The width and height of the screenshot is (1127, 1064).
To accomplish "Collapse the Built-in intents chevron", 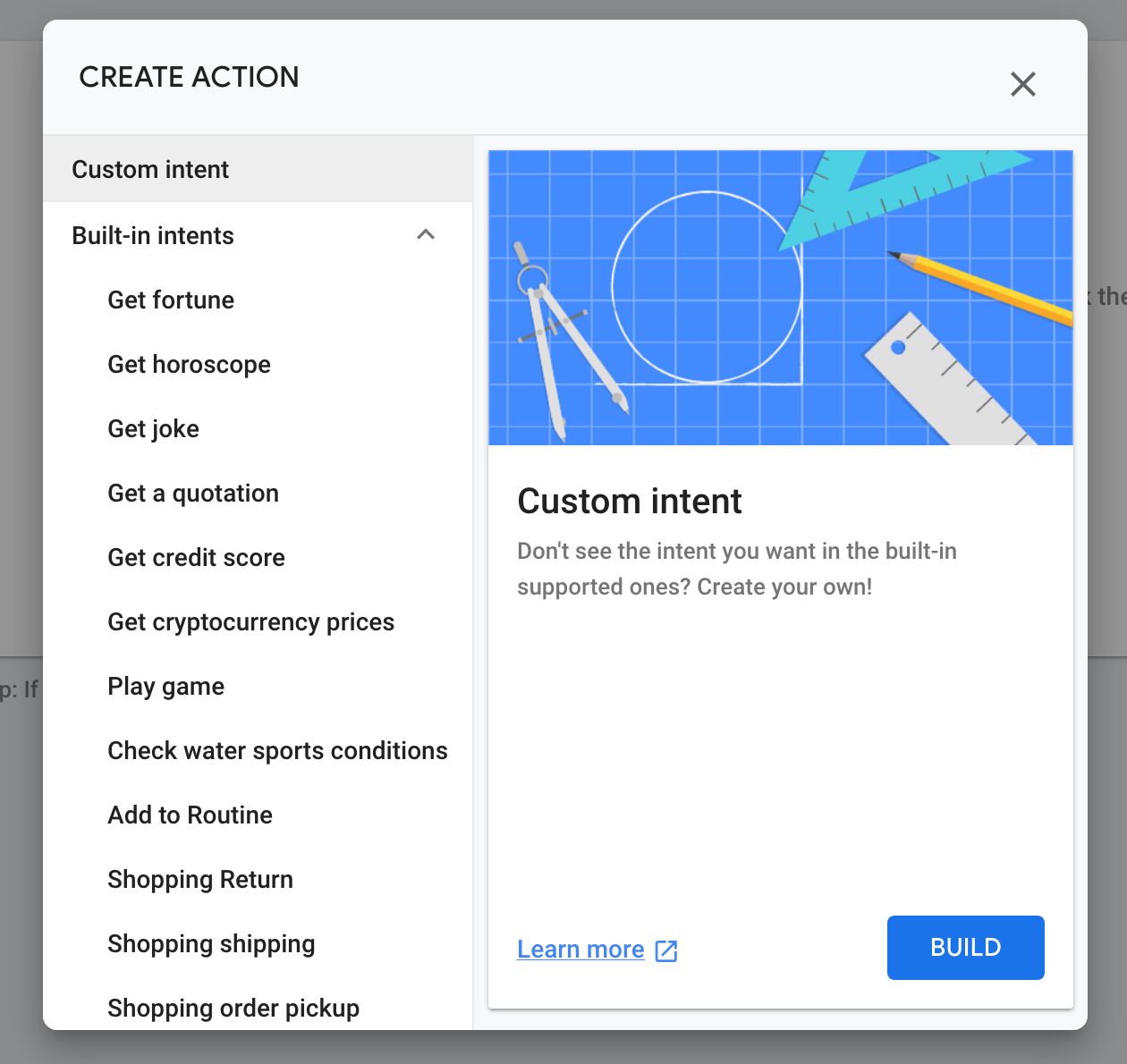I will coord(426,235).
